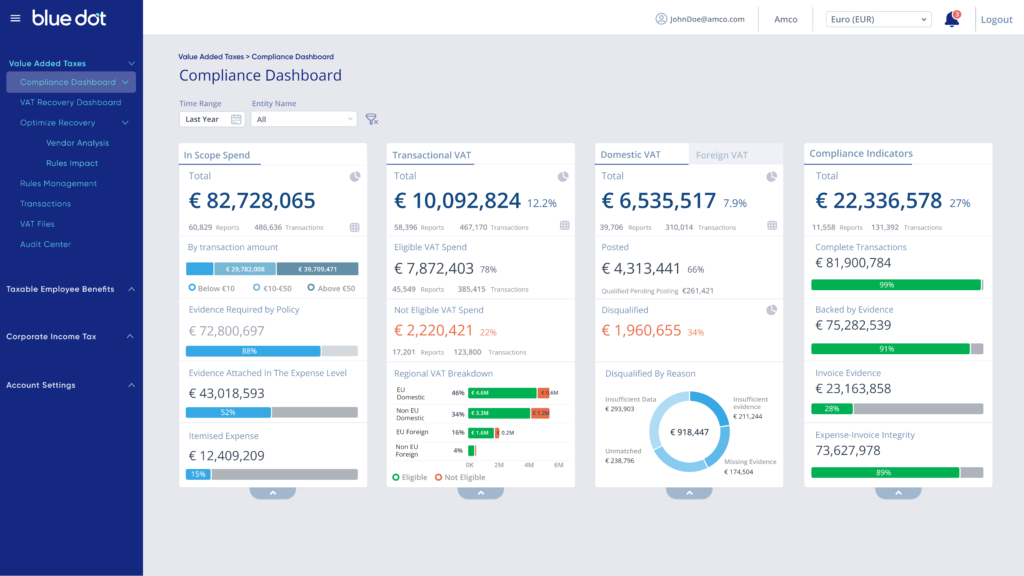Click table grid icon in Transactional VAT card
The width and height of the screenshot is (1024, 576).
point(564,227)
